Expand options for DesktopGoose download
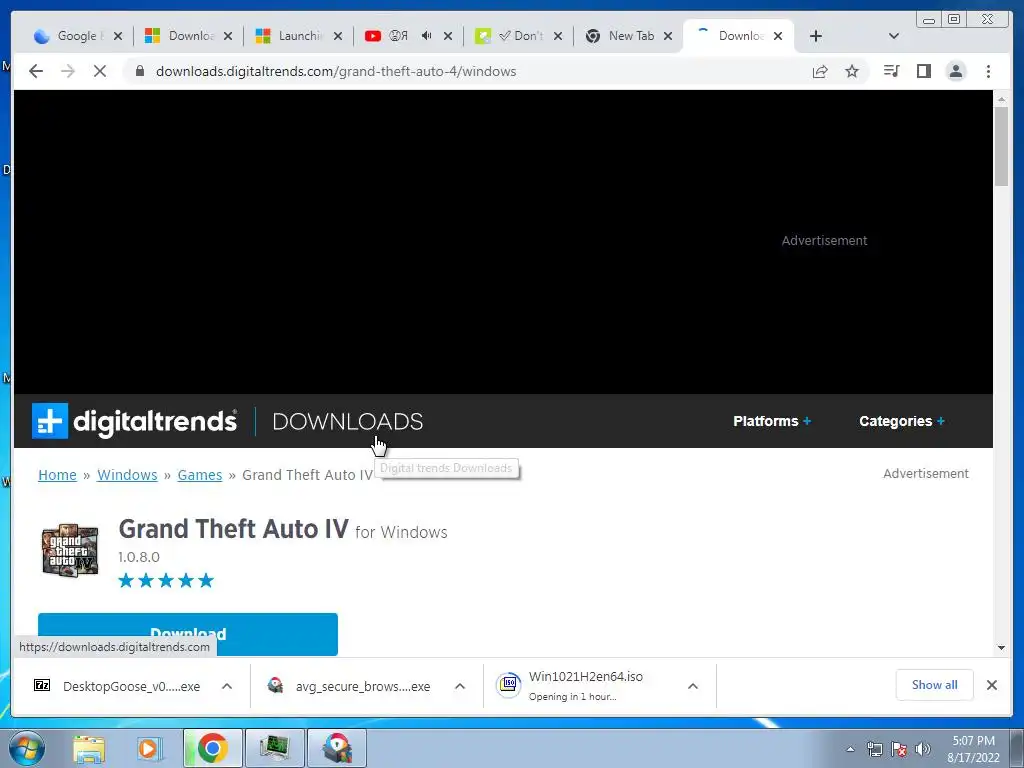This screenshot has width=1024, height=768. point(227,686)
